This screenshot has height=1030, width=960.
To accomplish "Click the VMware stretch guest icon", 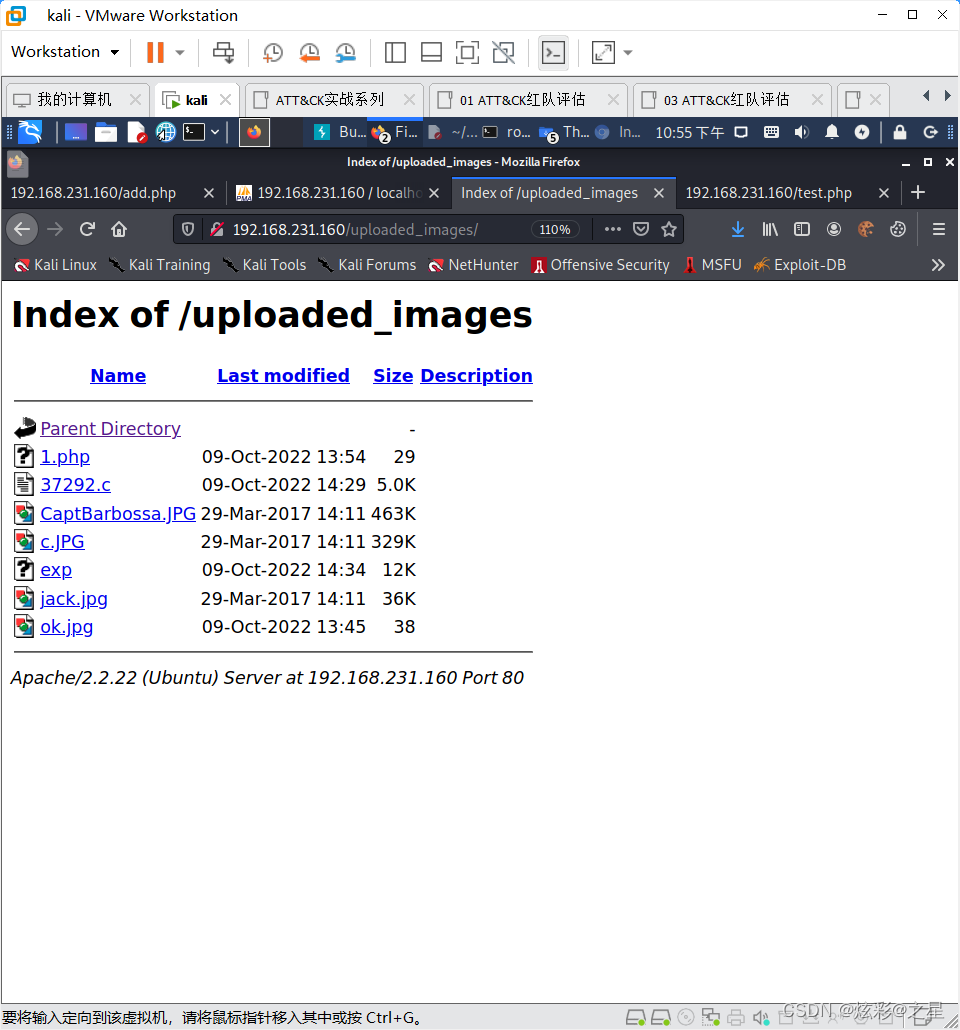I will 603,53.
